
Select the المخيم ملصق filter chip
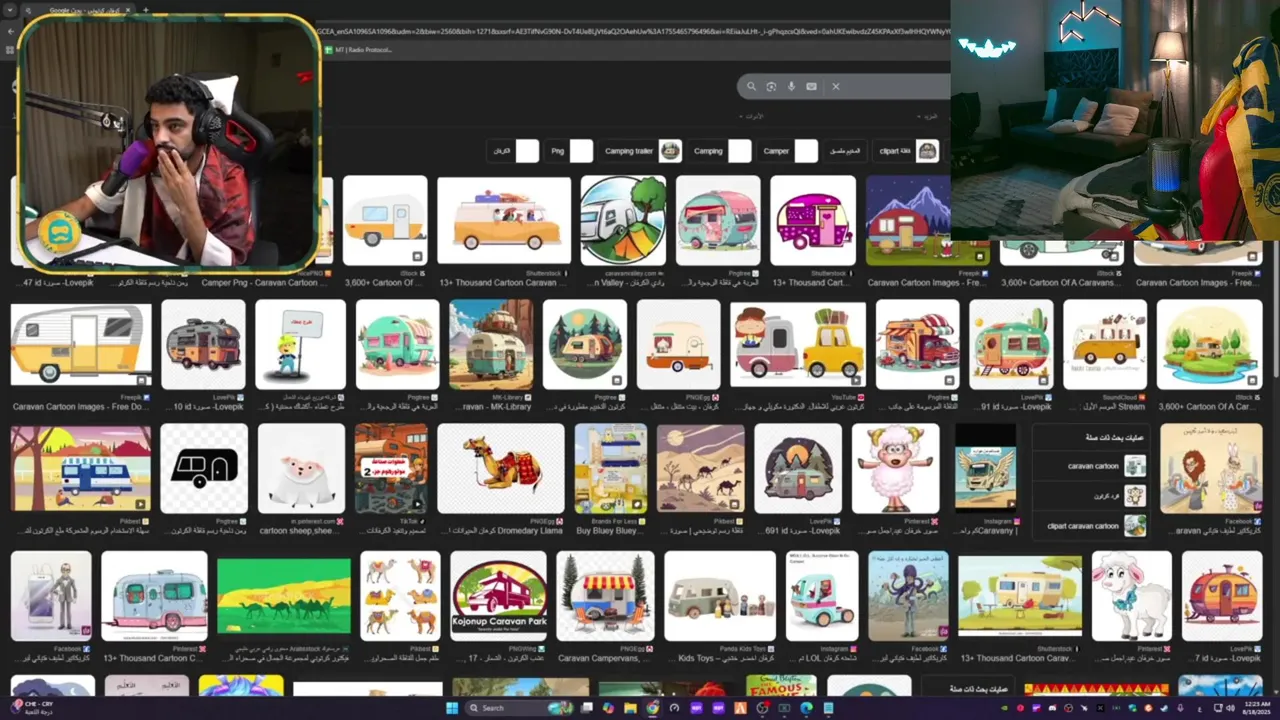click(846, 151)
